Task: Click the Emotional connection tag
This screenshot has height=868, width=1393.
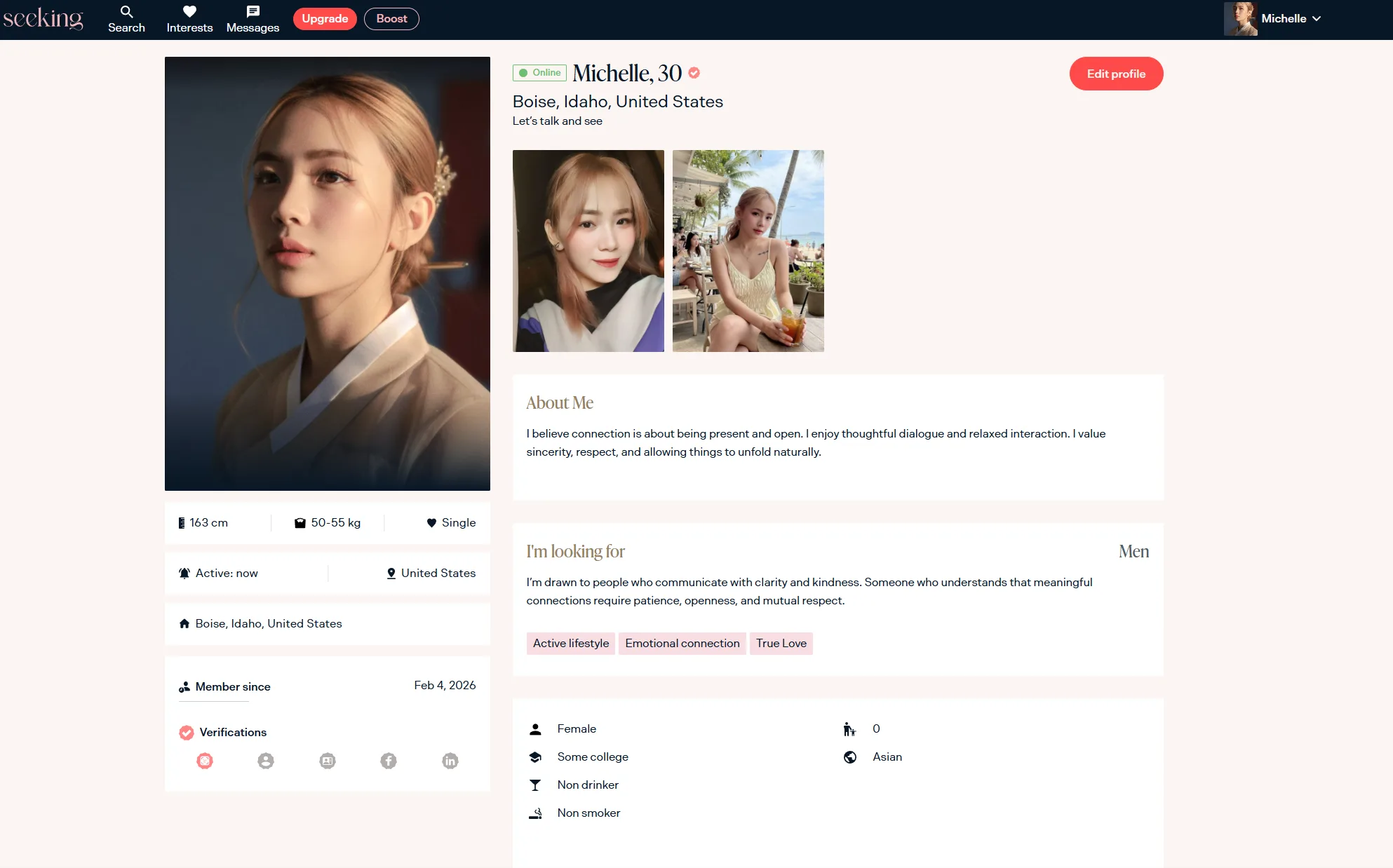Action: pos(682,643)
